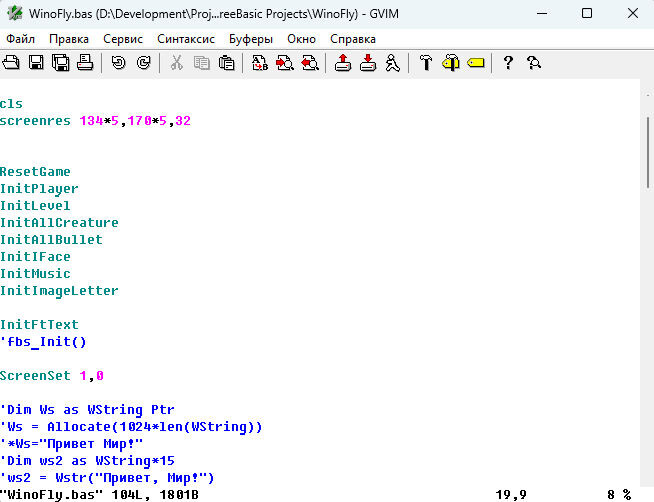
Task: Click the Save All files icon
Action: [x=60, y=63]
